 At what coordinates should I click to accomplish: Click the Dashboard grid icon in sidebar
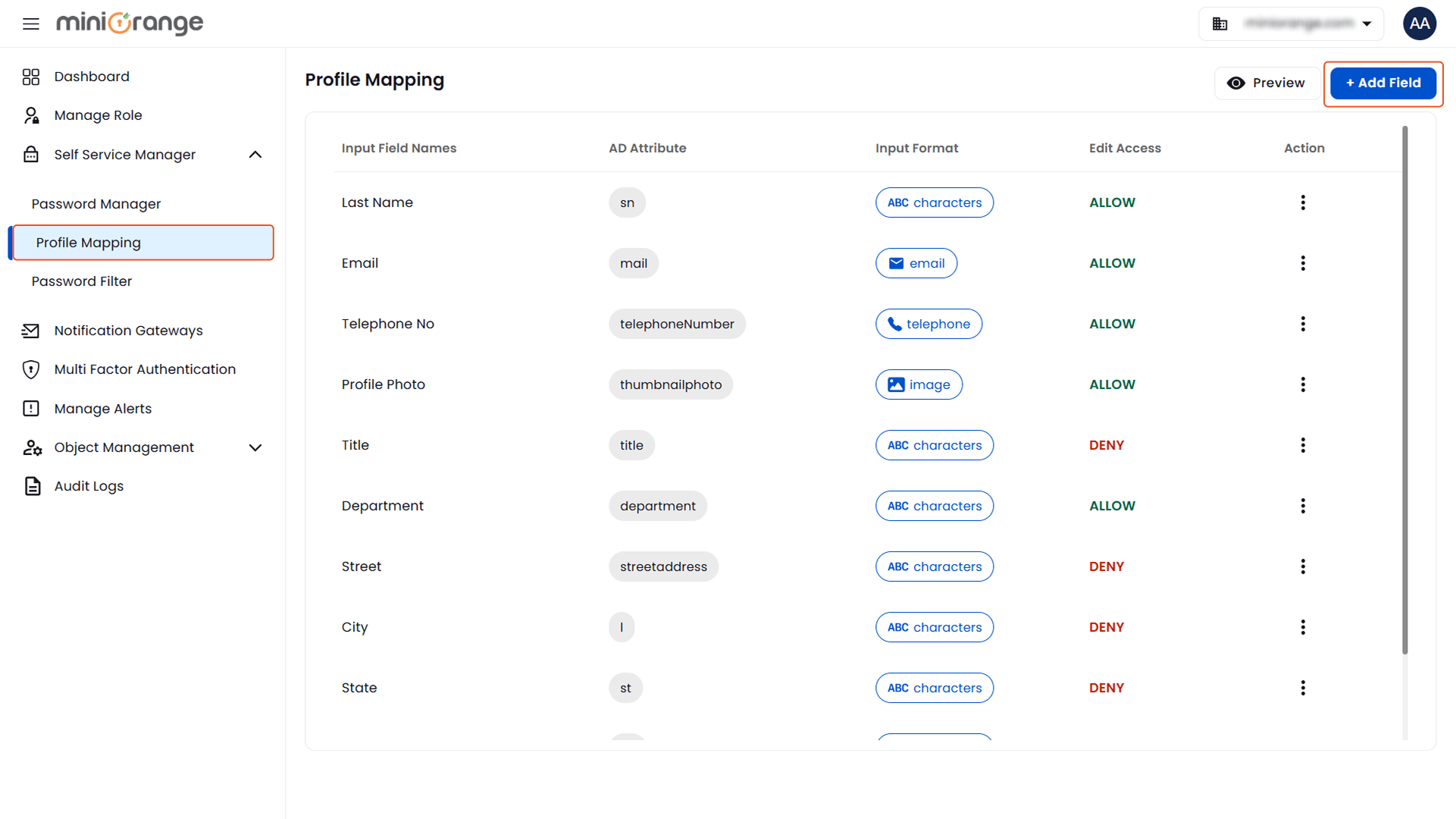point(31,77)
